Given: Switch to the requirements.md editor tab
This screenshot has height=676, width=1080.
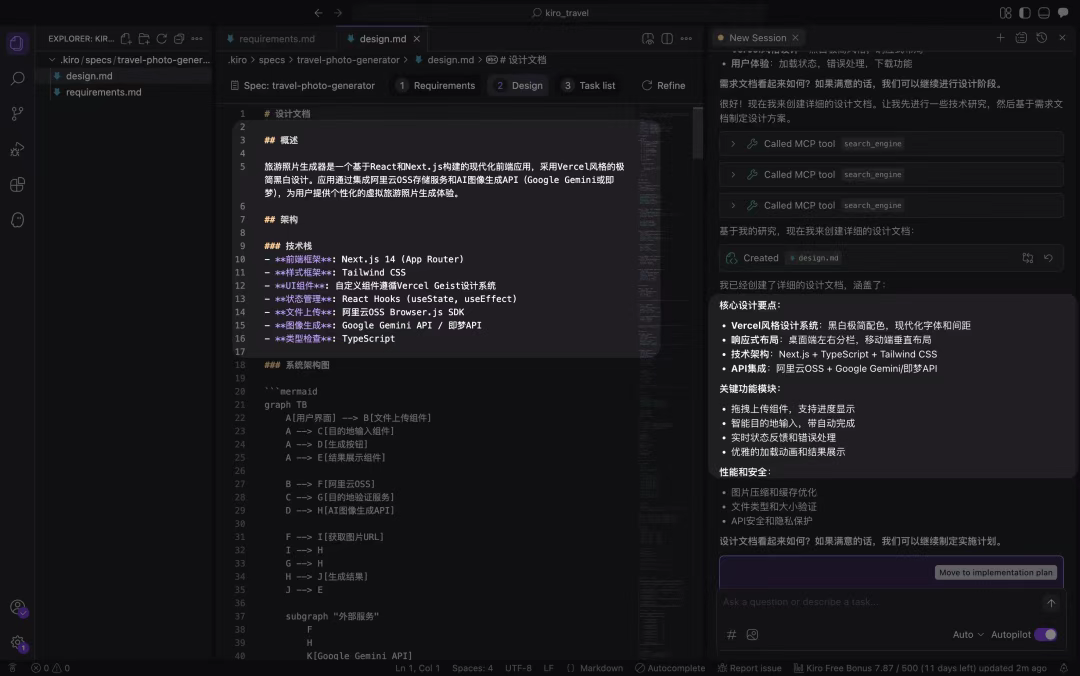Looking at the screenshot, I should [x=271, y=39].
